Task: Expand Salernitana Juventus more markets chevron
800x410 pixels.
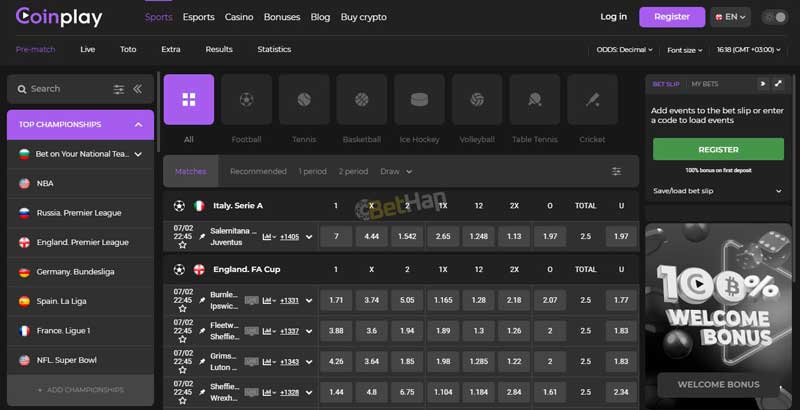Action: [309, 237]
